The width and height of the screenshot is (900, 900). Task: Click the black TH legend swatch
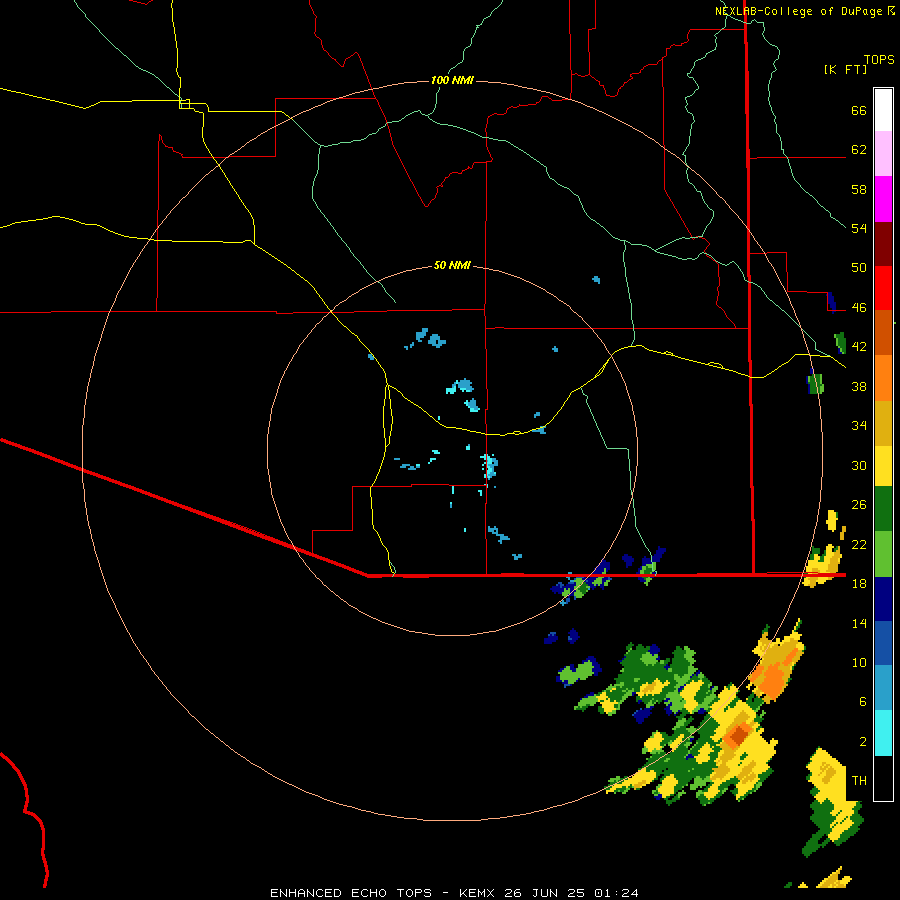click(883, 778)
